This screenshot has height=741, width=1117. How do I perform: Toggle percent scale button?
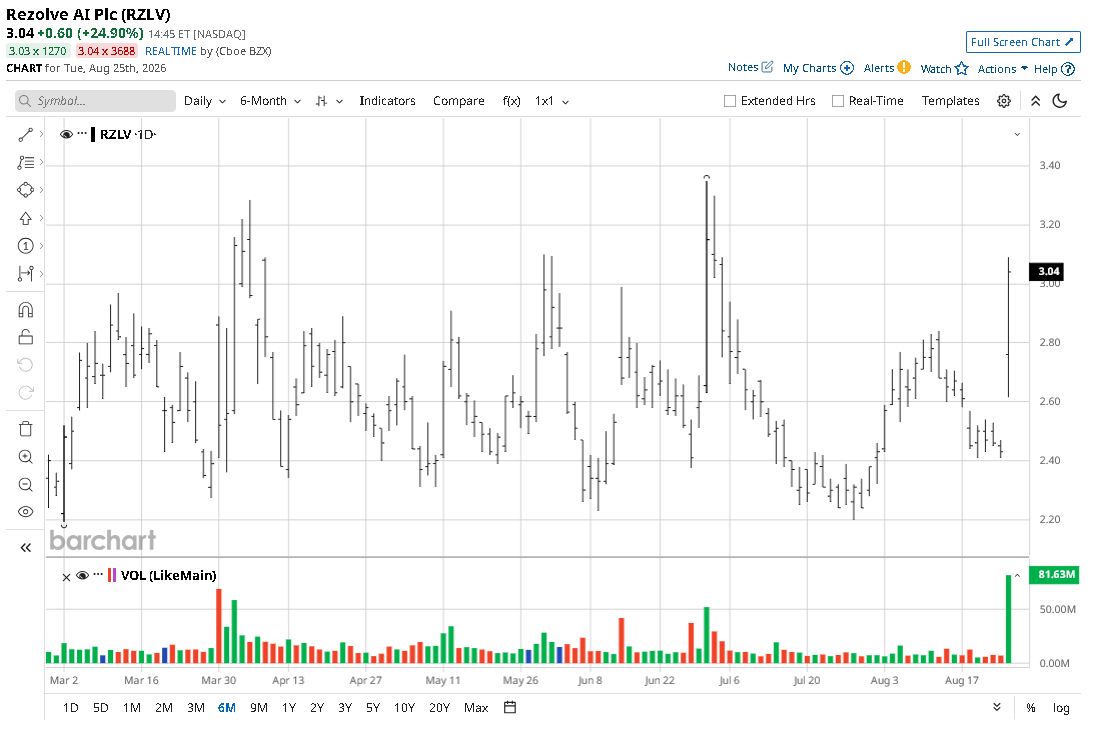point(1030,708)
